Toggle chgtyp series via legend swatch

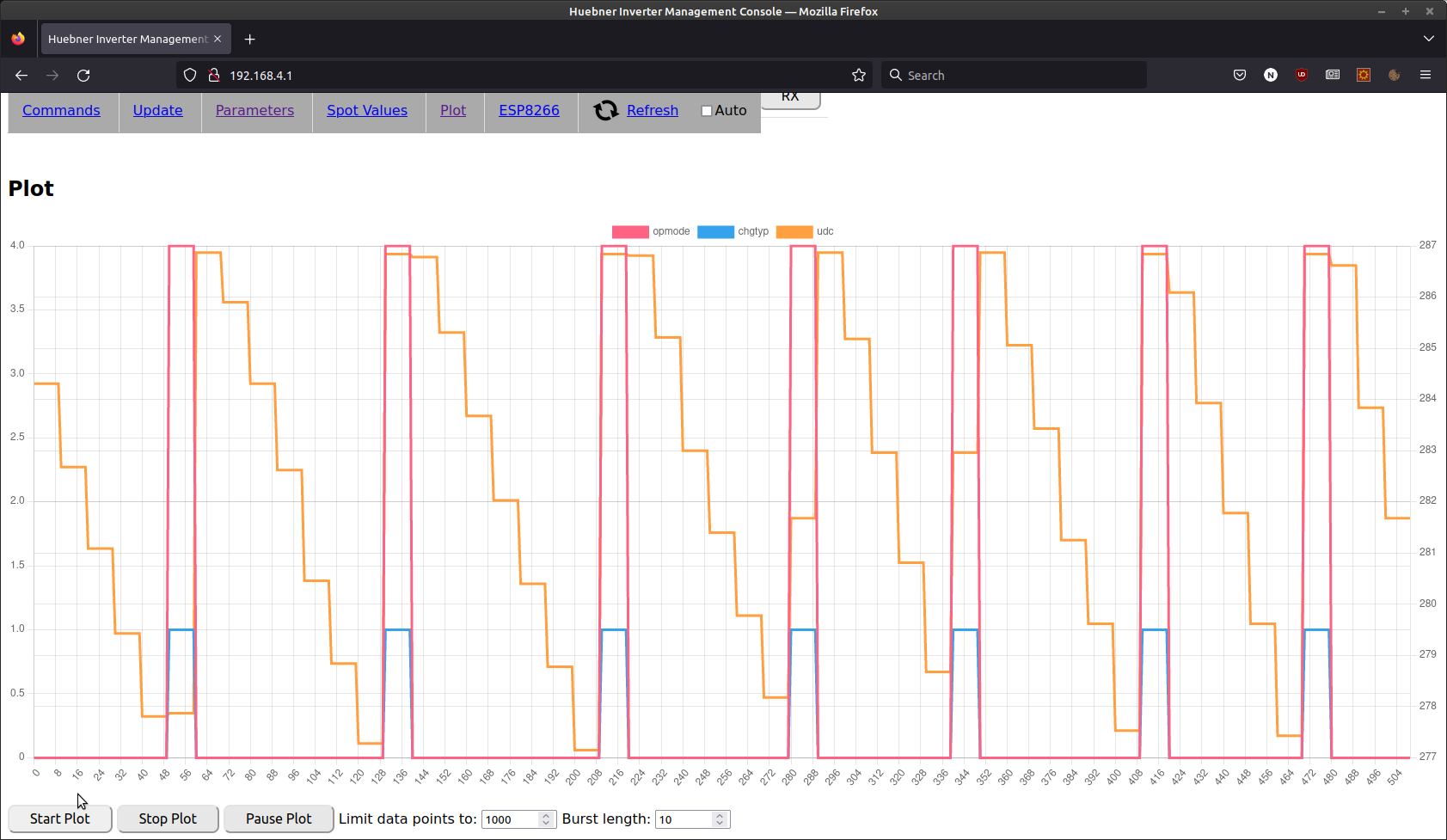pos(715,231)
